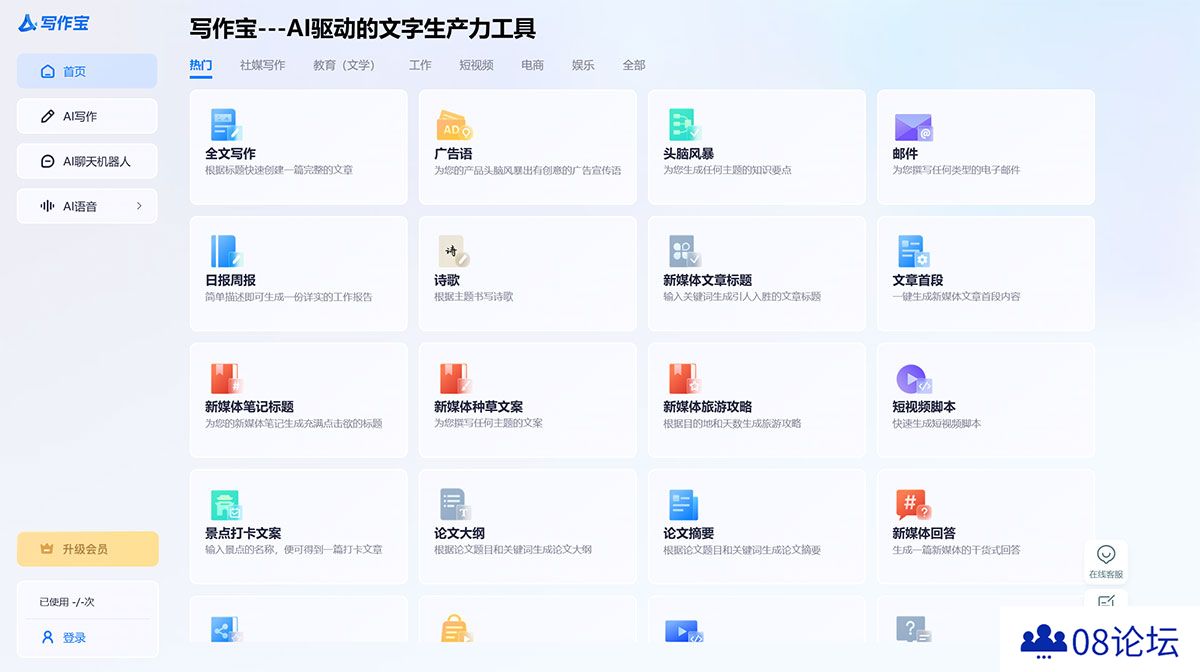
Task: Open the share icon card in bottom row
Action: (226, 629)
